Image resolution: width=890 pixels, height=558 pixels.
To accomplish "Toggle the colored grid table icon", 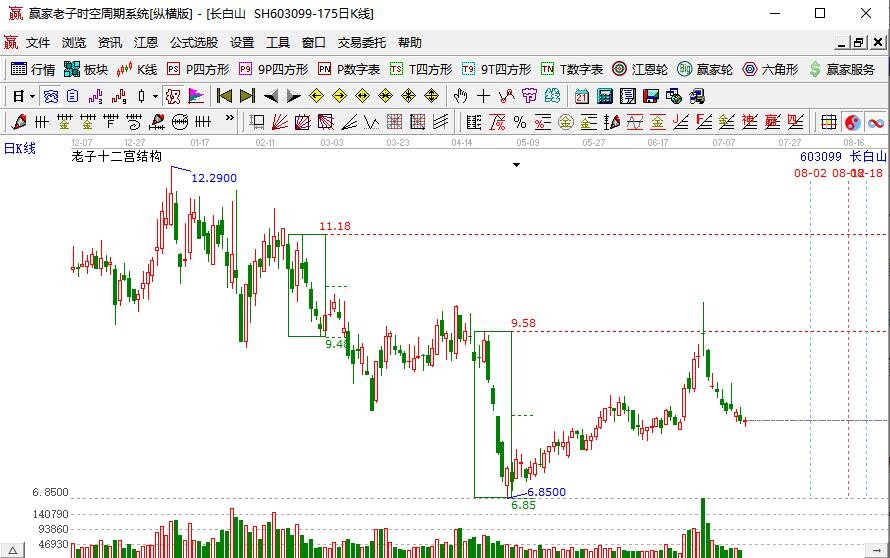I will tap(829, 122).
